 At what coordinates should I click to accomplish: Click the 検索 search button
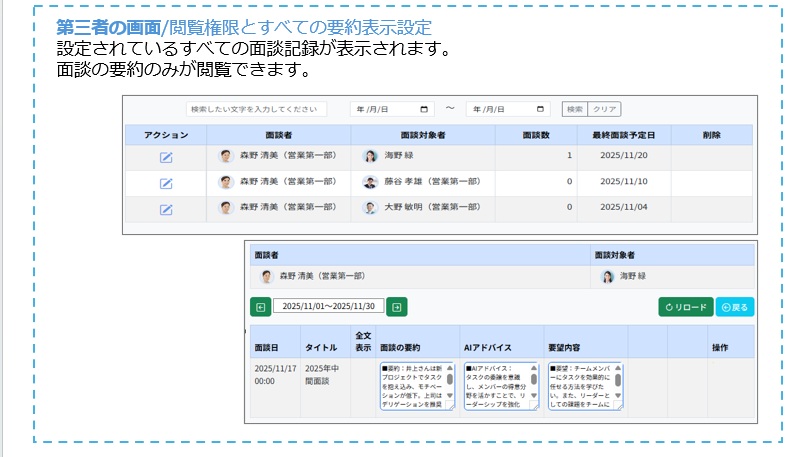[x=574, y=109]
